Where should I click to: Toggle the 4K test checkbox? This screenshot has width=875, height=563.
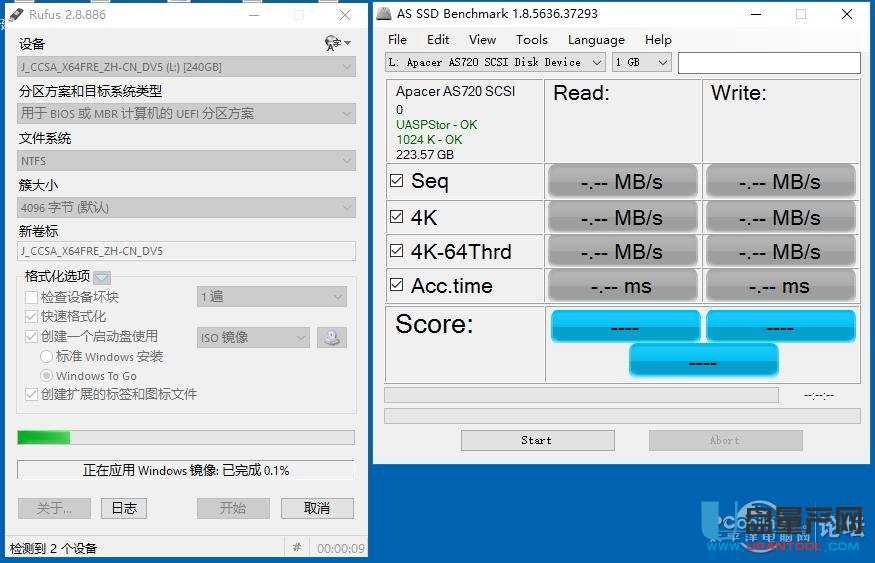click(396, 216)
